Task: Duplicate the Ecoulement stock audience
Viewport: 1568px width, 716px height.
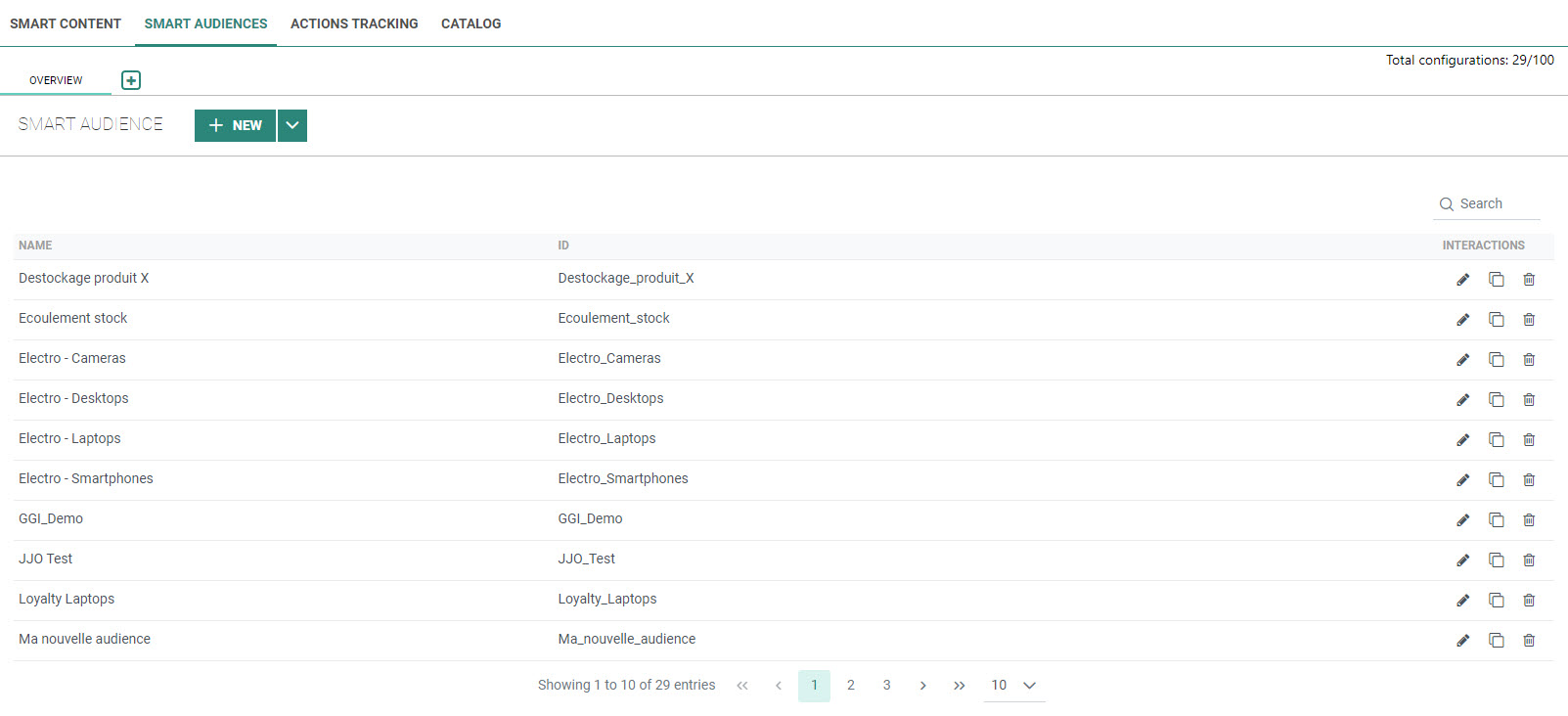Action: (1496, 320)
